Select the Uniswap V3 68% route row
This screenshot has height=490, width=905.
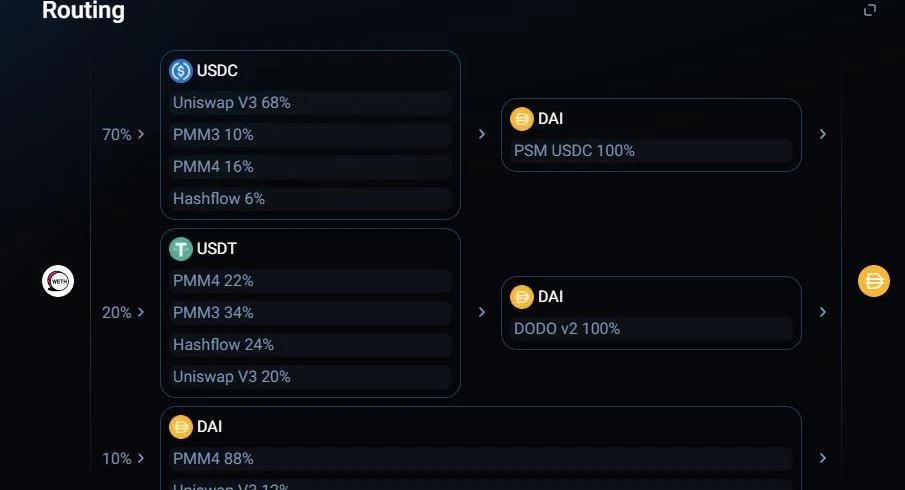[x=311, y=103]
